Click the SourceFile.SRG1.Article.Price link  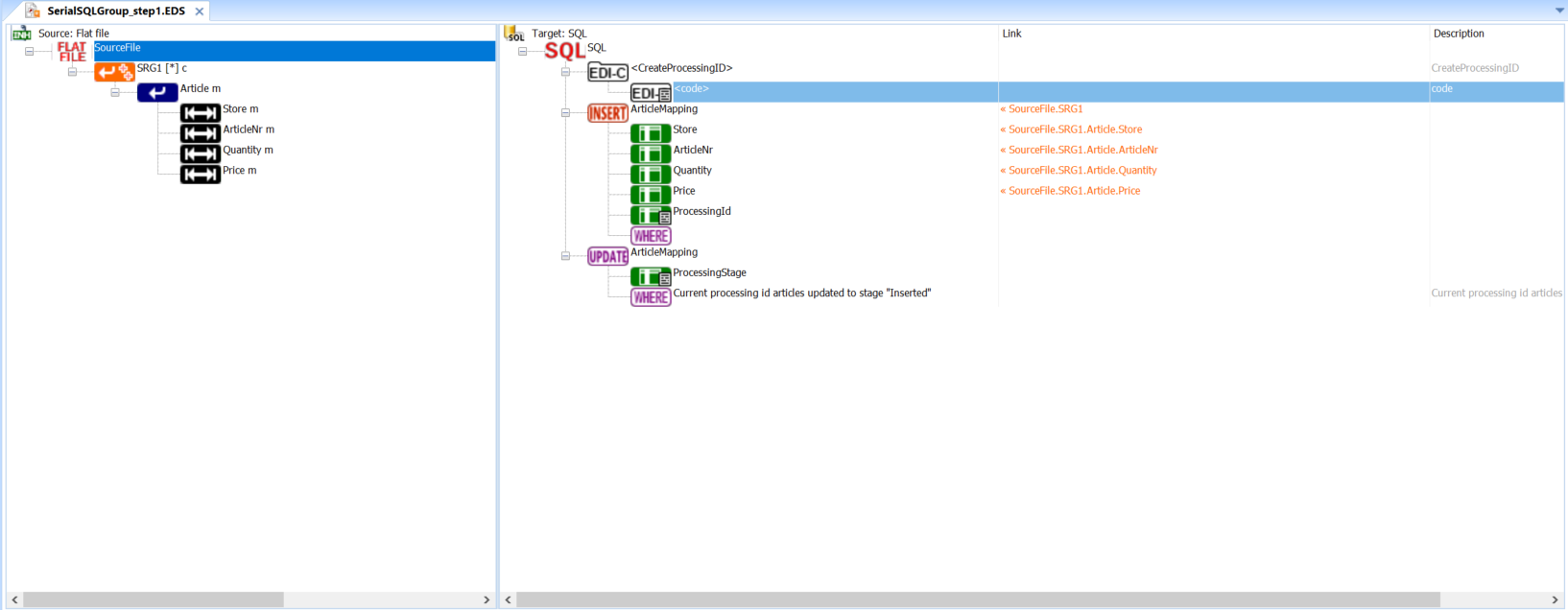pyautogui.click(x=1074, y=191)
